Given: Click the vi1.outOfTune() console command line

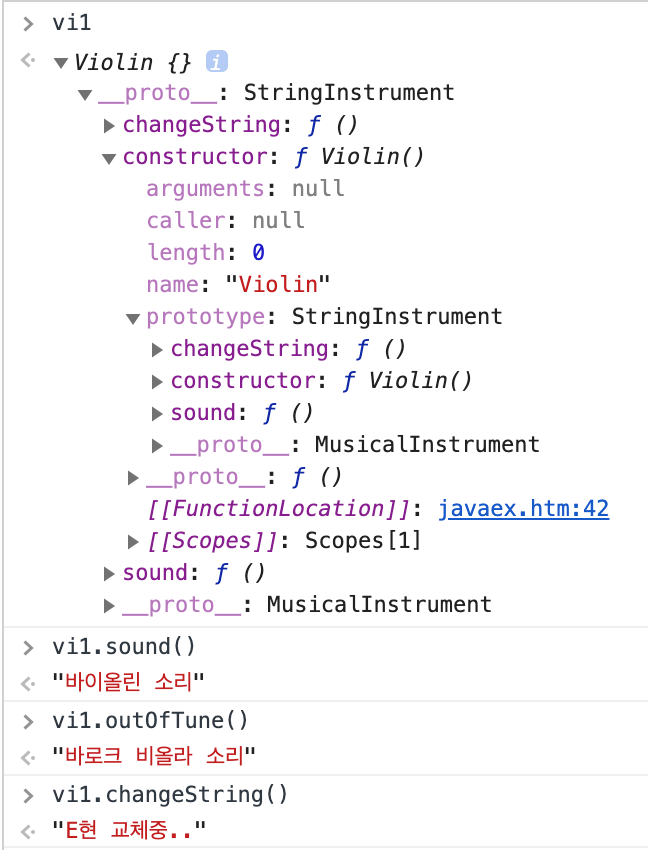Looking at the screenshot, I should [x=150, y=720].
